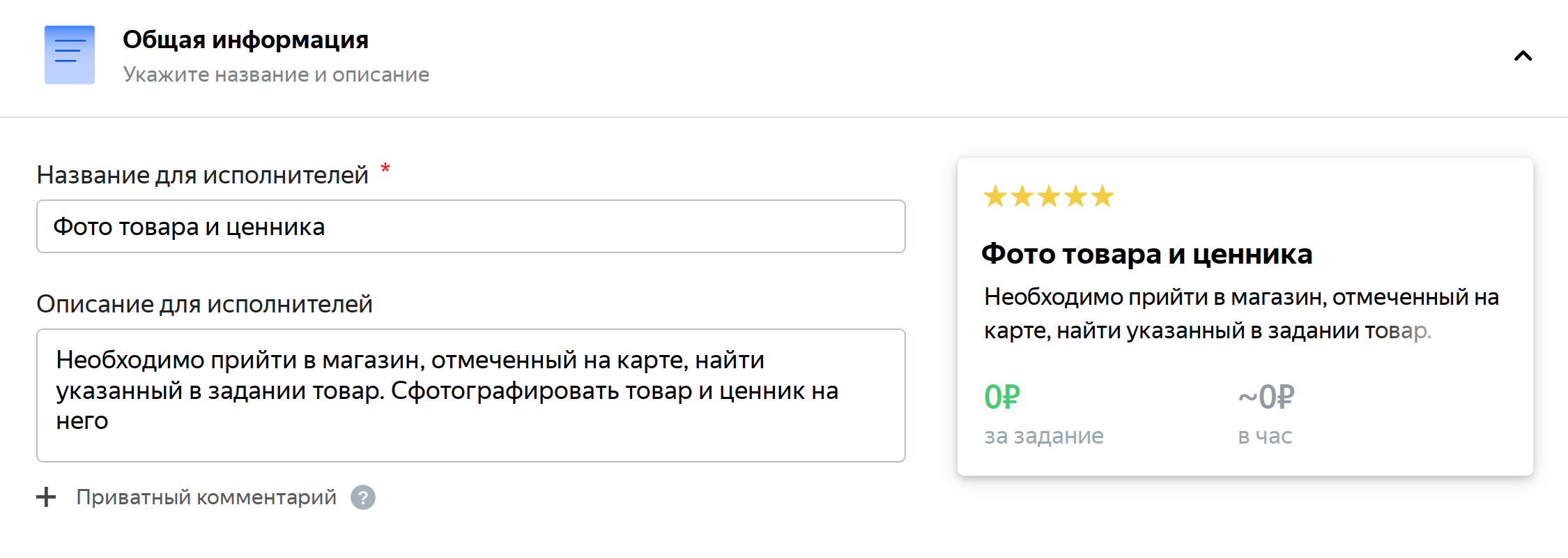
Task: Click inside the Описание для исполнителей textarea
Action: click(x=470, y=395)
